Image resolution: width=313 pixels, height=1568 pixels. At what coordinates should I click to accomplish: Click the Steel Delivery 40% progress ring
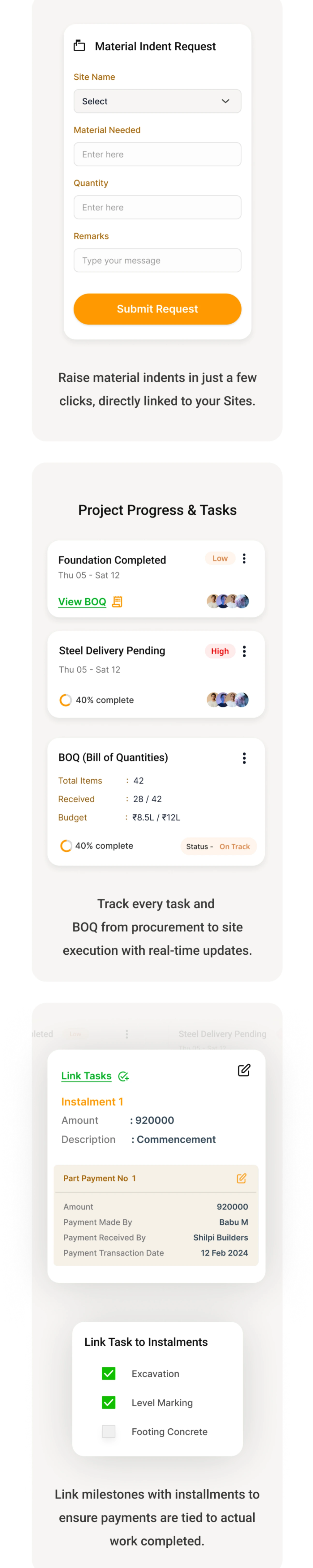coord(65,700)
